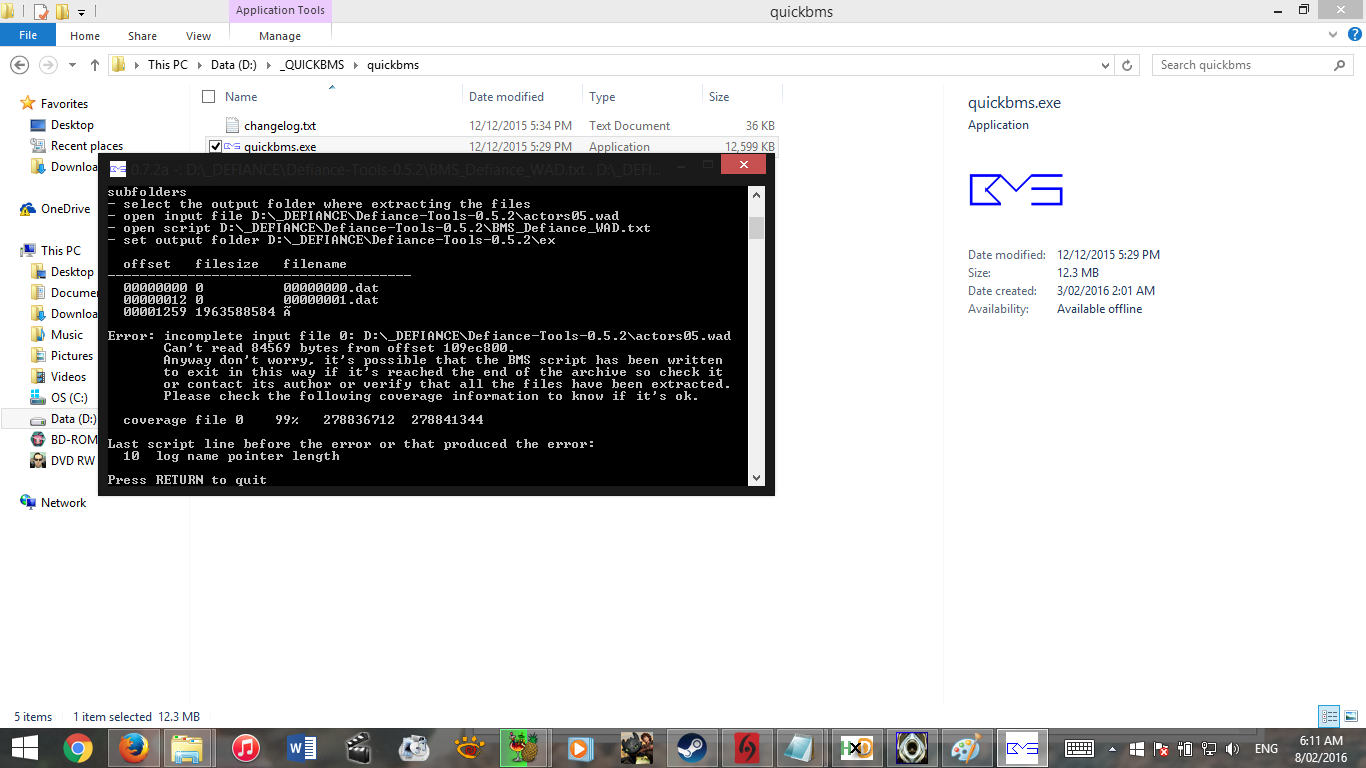Select Data (D:) drive in navigation pane
The image size is (1366, 768).
(74, 419)
